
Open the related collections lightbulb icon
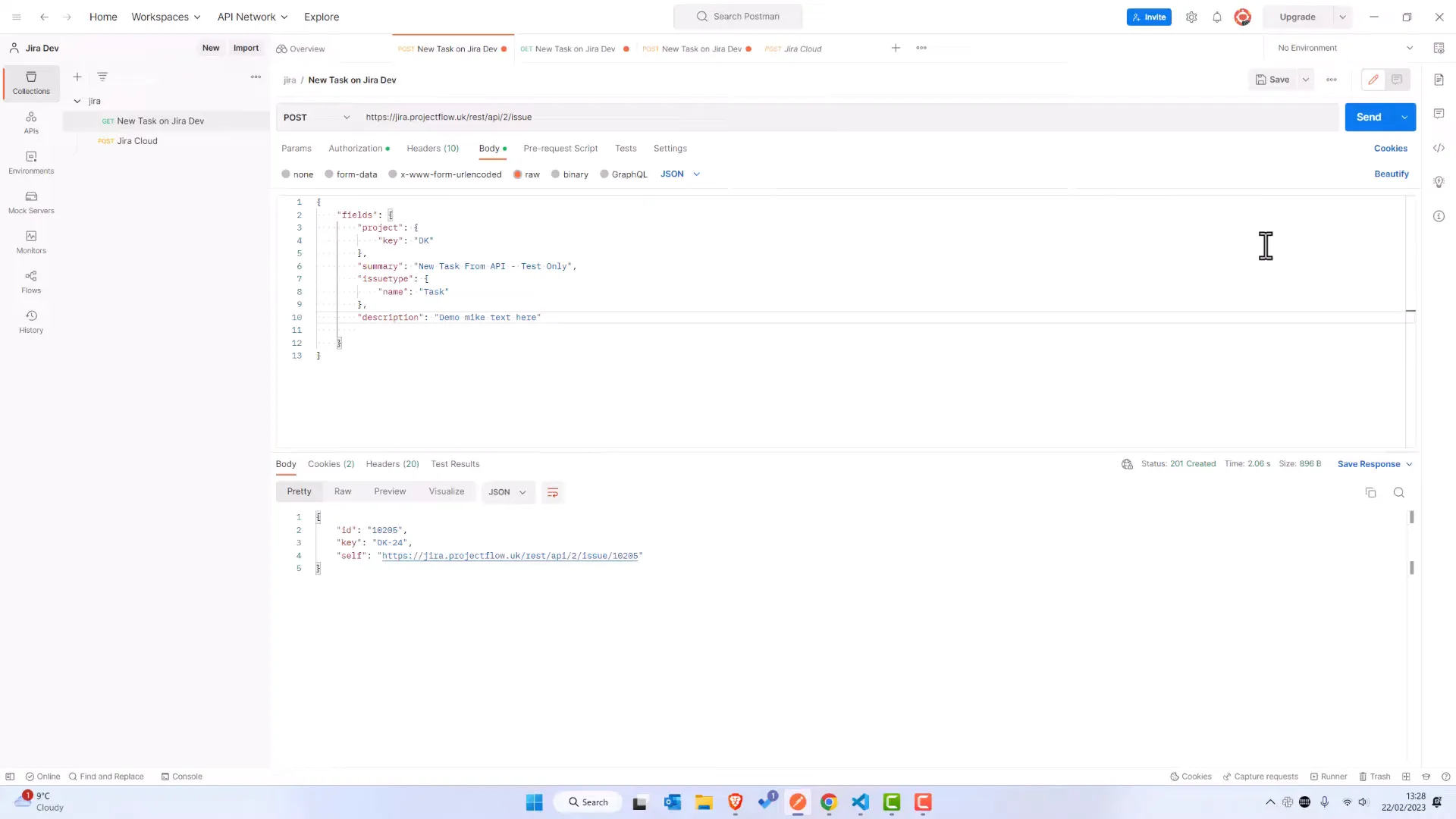[x=1439, y=182]
